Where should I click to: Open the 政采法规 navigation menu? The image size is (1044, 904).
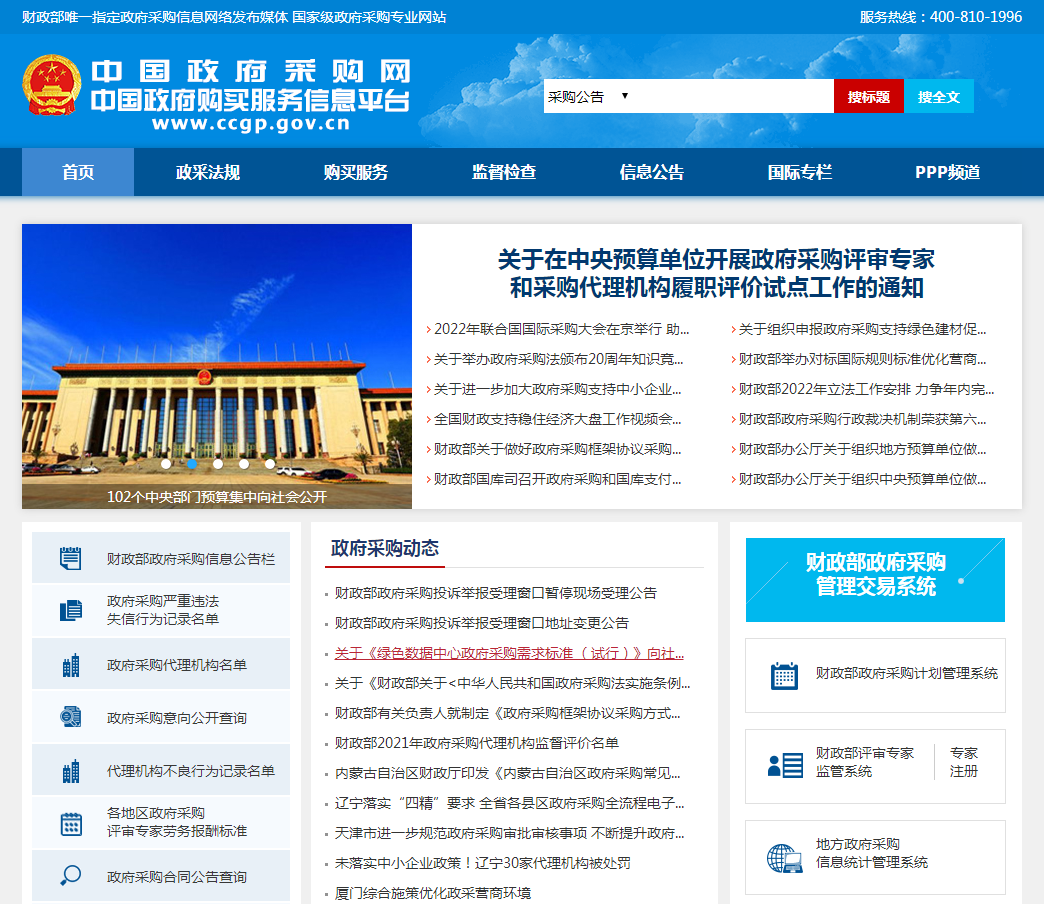[x=208, y=172]
